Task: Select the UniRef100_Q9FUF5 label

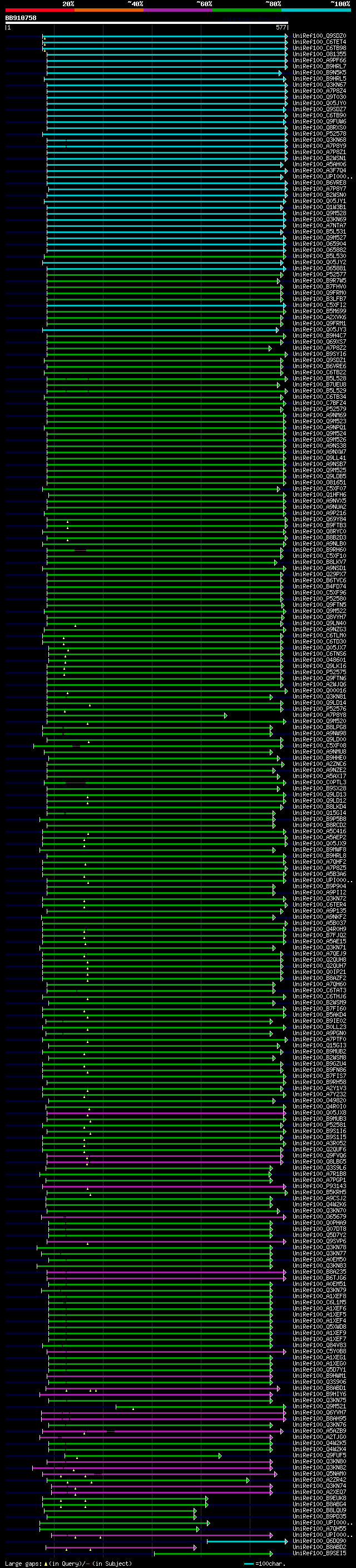Action: tap(319, 1456)
